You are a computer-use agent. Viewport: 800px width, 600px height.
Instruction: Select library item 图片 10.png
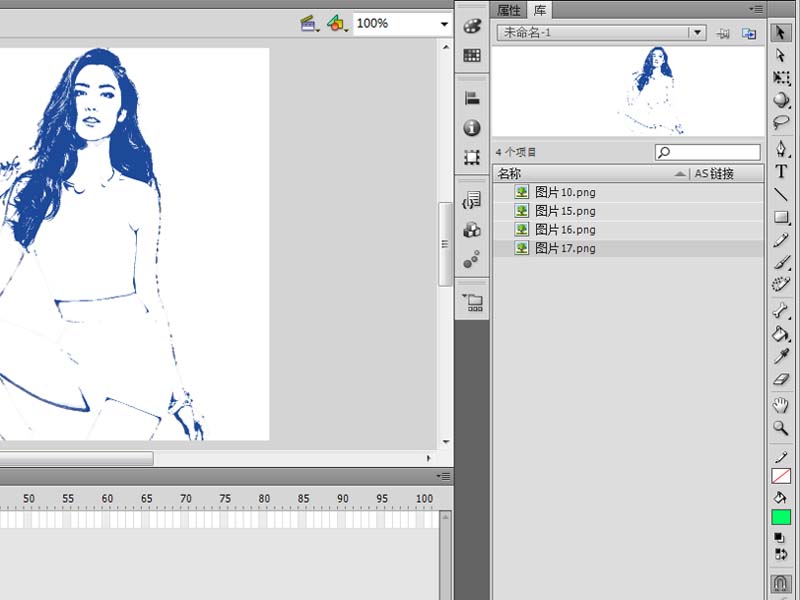(x=629, y=192)
